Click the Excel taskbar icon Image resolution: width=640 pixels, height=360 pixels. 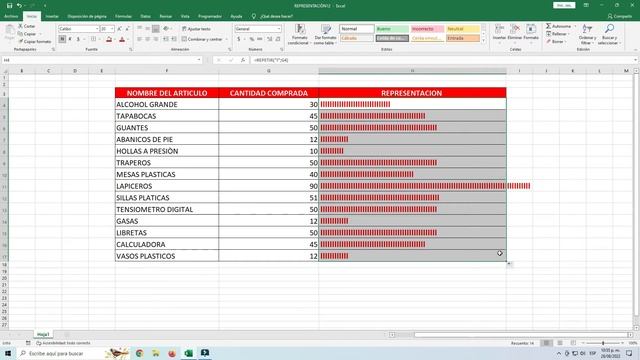click(x=189, y=353)
